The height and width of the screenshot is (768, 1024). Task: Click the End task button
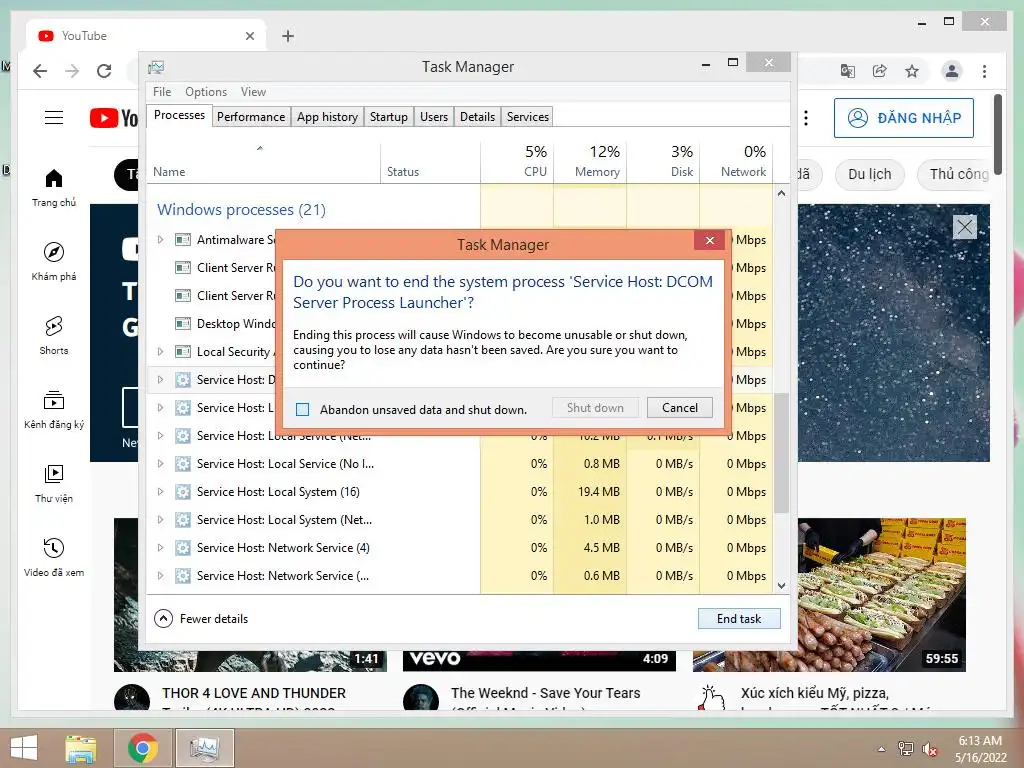[x=739, y=618]
